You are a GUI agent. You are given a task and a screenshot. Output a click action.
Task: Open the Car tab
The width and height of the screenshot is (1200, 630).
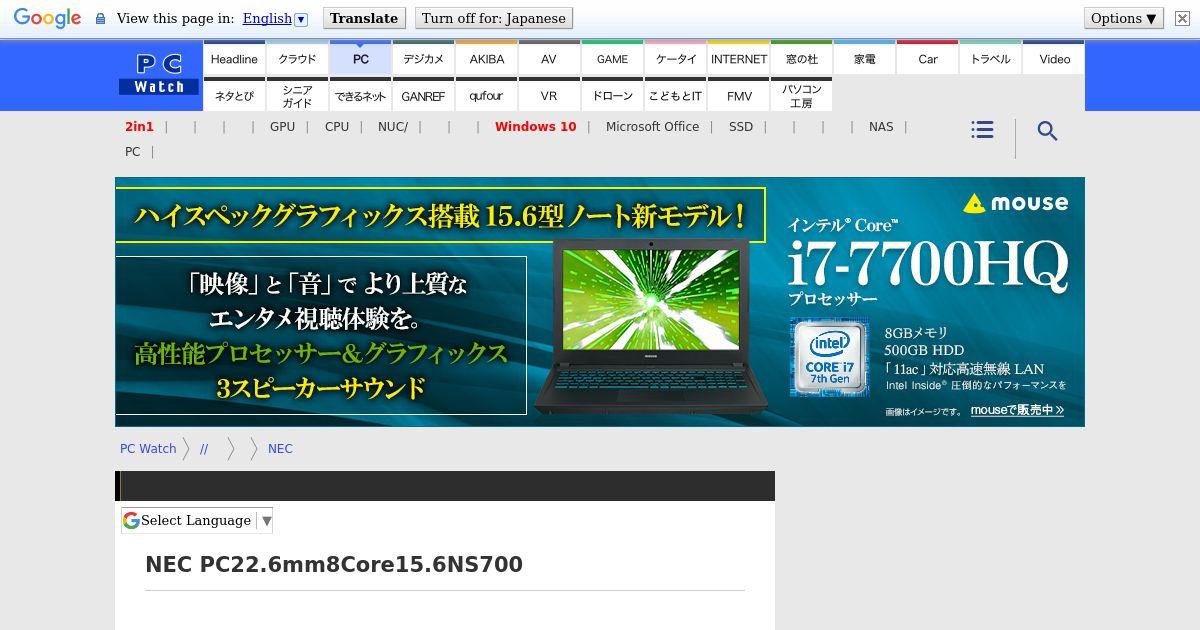[927, 59]
